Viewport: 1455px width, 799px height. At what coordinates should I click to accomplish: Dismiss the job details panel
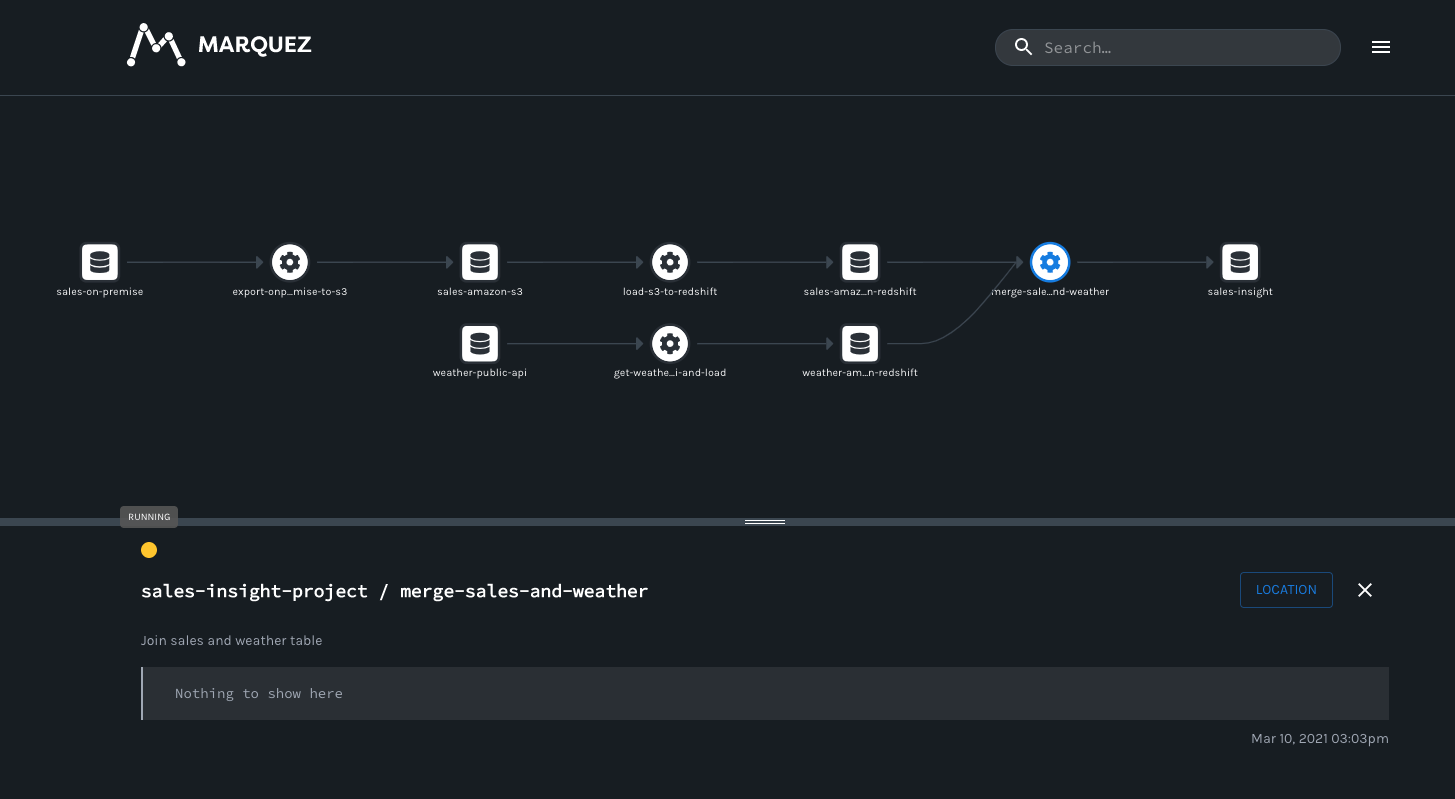[x=1364, y=590]
